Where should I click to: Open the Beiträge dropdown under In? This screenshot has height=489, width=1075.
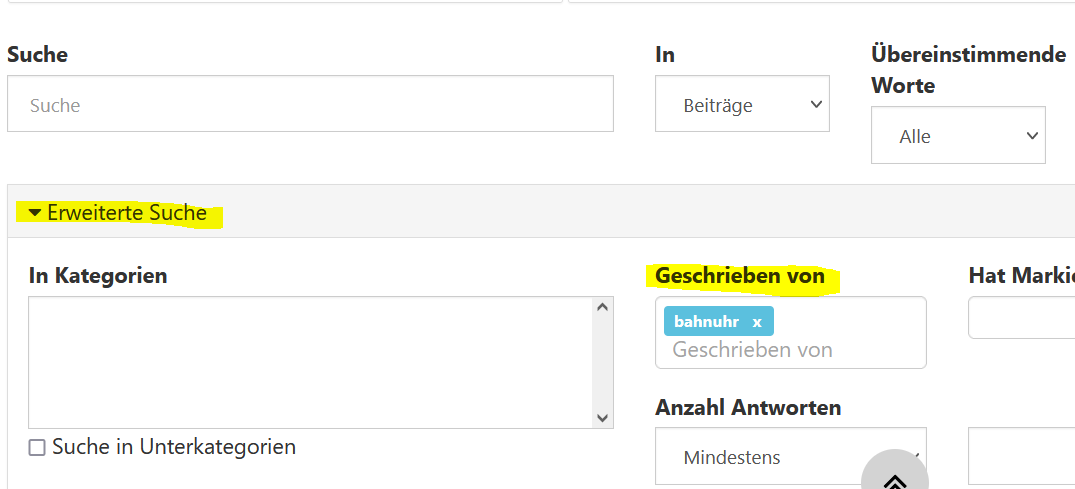[x=742, y=104]
